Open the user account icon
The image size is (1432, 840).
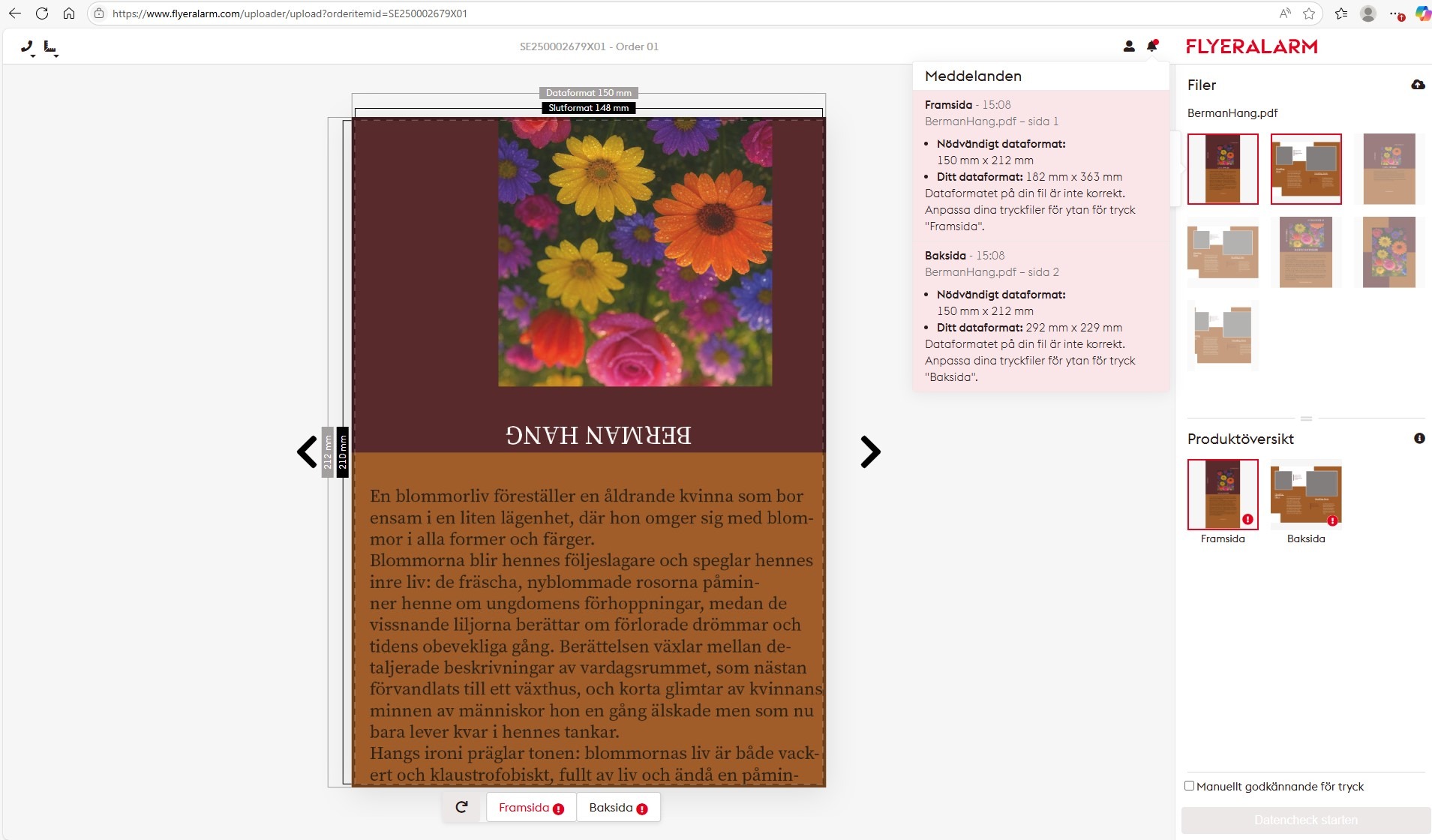coord(1128,46)
